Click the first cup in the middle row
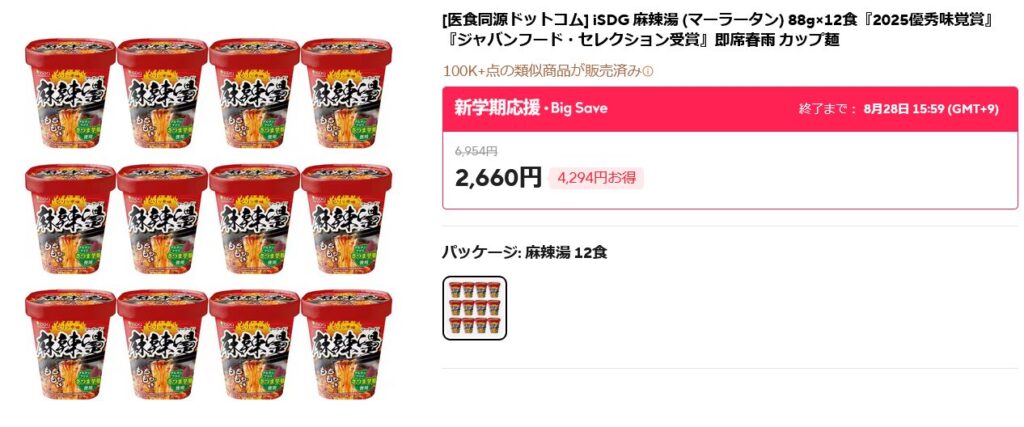The image size is (1024, 427). (71, 219)
